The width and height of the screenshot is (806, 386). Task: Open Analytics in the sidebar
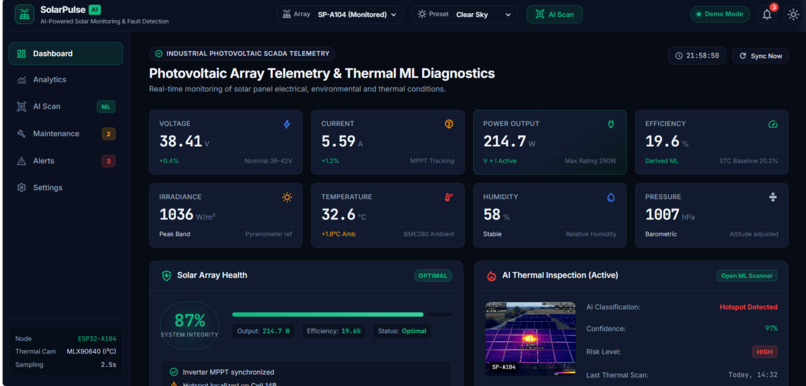[66, 80]
